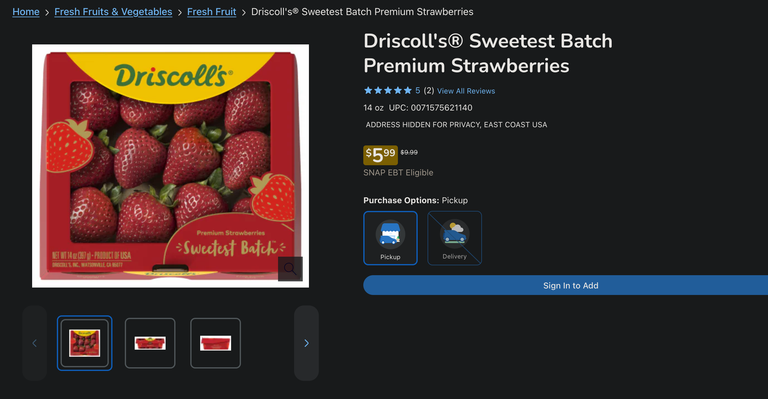Screen dimensions: 768x399
Task: Click the breadcrumb chevron after Home
Action: click(x=47, y=12)
